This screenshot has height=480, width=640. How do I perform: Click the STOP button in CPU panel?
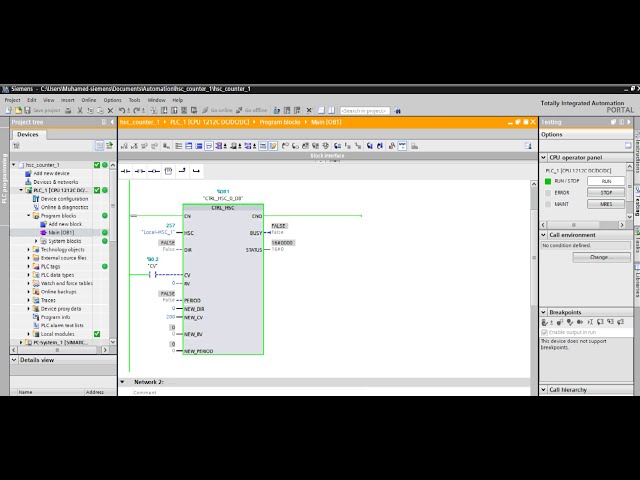[606, 192]
